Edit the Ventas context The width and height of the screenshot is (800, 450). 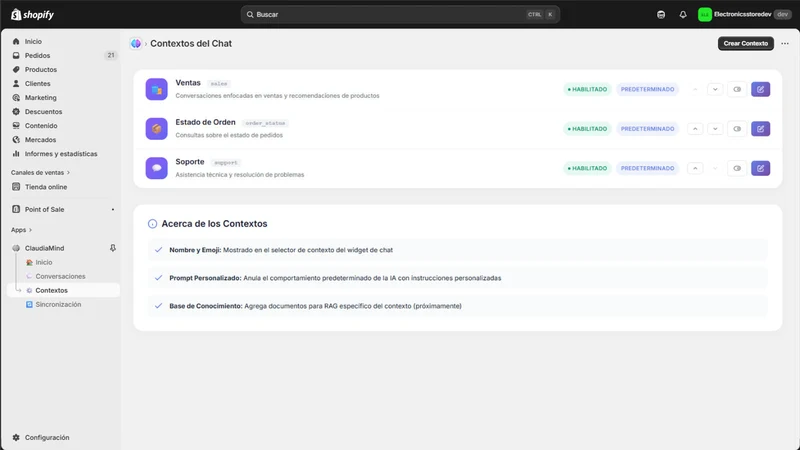(760, 89)
